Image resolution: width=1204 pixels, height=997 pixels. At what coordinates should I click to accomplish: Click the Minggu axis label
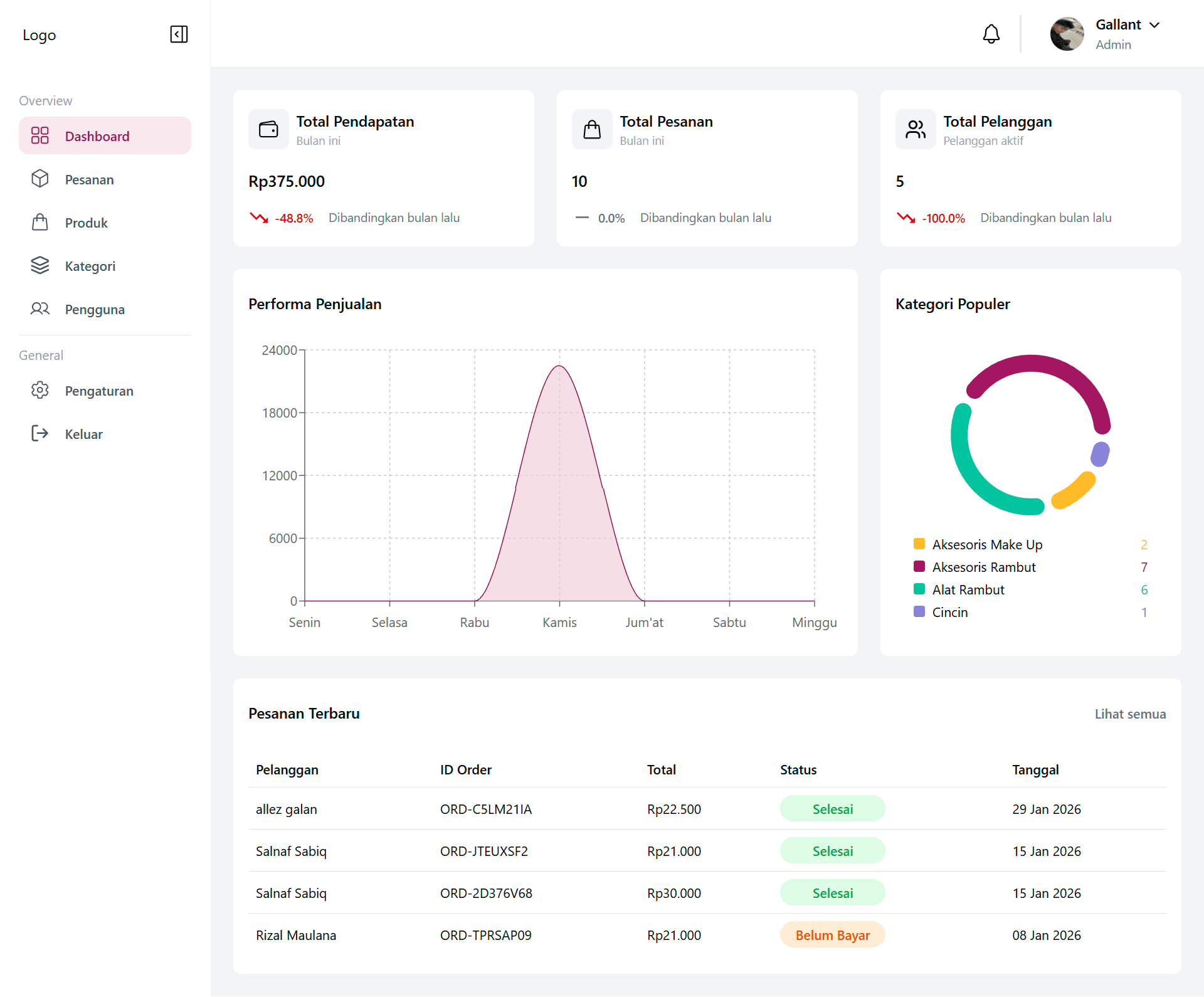(814, 622)
